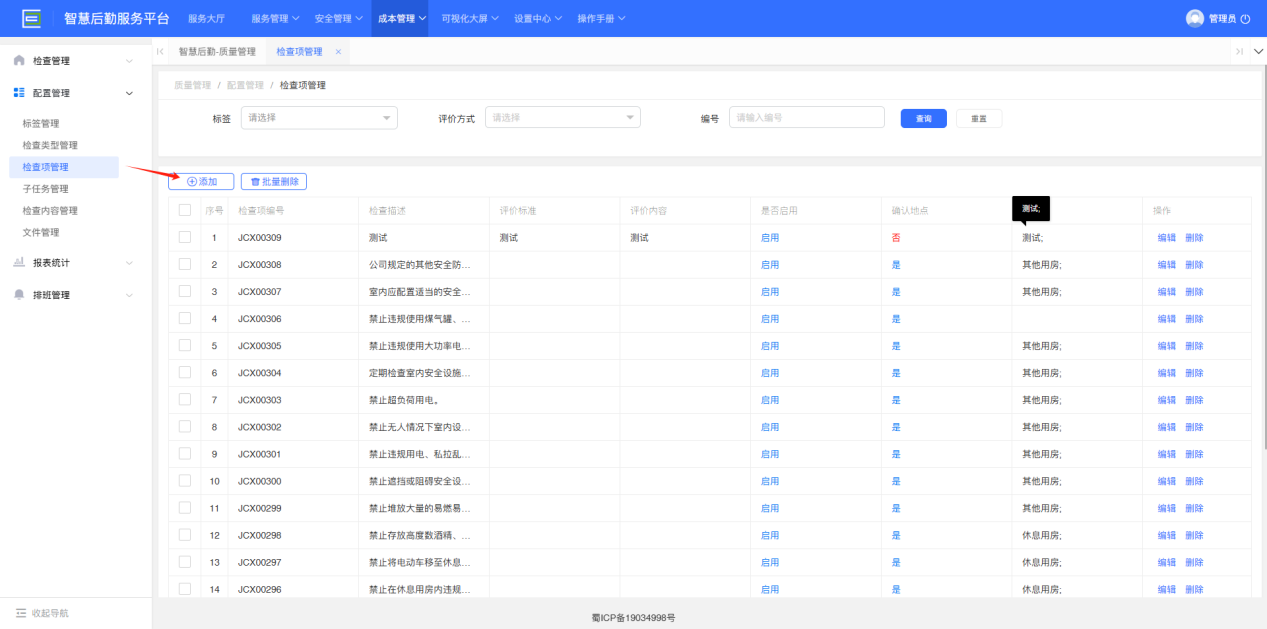Image resolution: width=1267 pixels, height=629 pixels.
Task: Click the 休息用房; cell in row JCX00298
Action: (1041, 535)
